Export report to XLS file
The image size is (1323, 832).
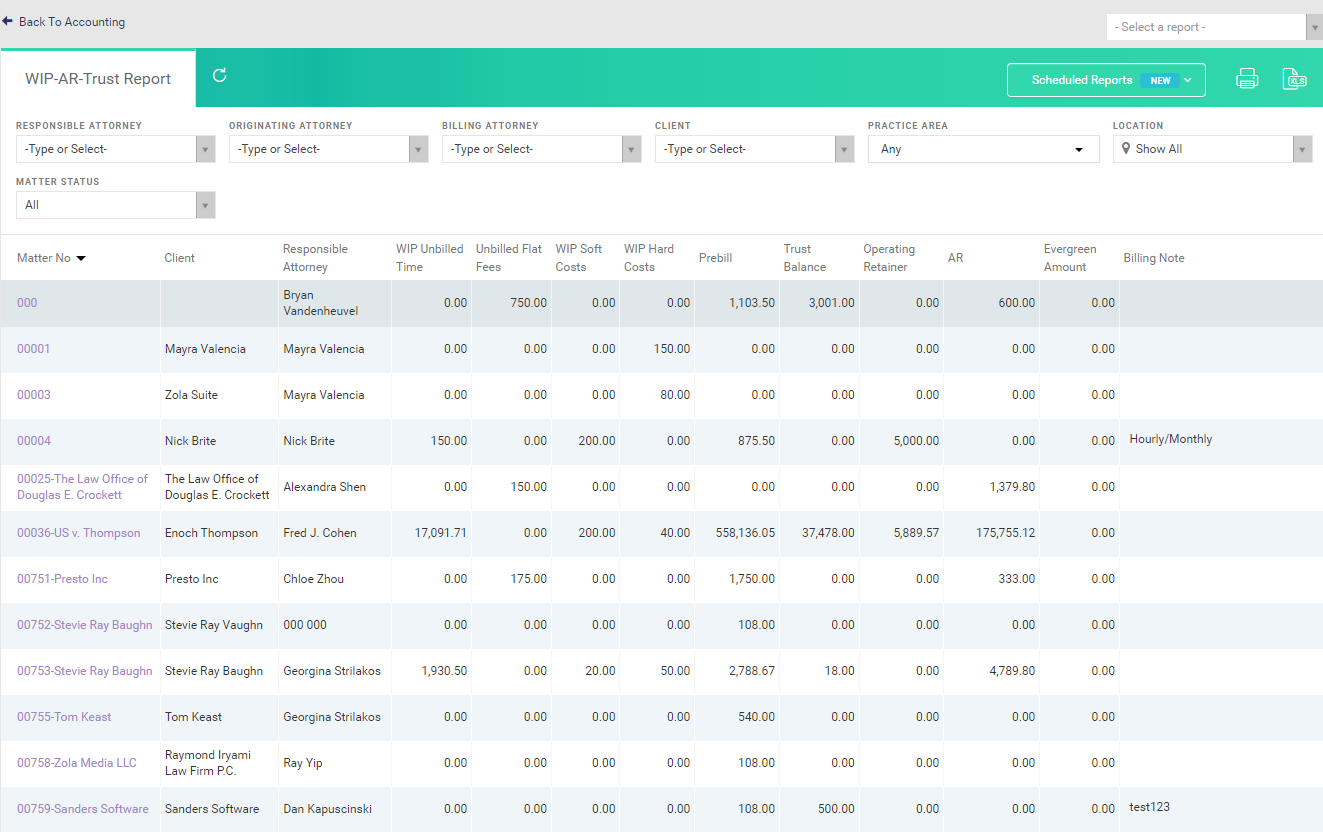pos(1295,79)
